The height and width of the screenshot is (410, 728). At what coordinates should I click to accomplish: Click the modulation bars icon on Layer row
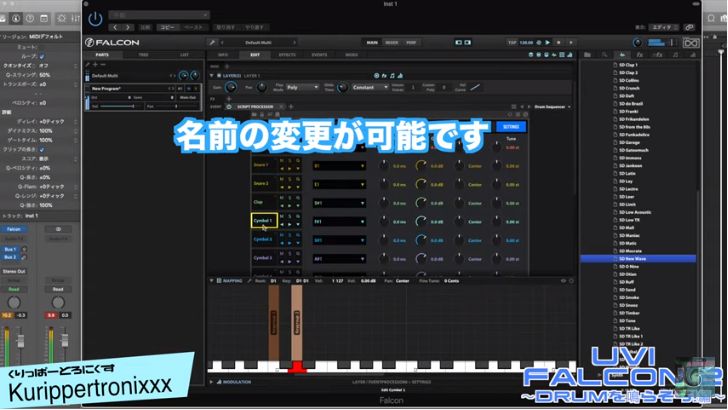[x=400, y=76]
